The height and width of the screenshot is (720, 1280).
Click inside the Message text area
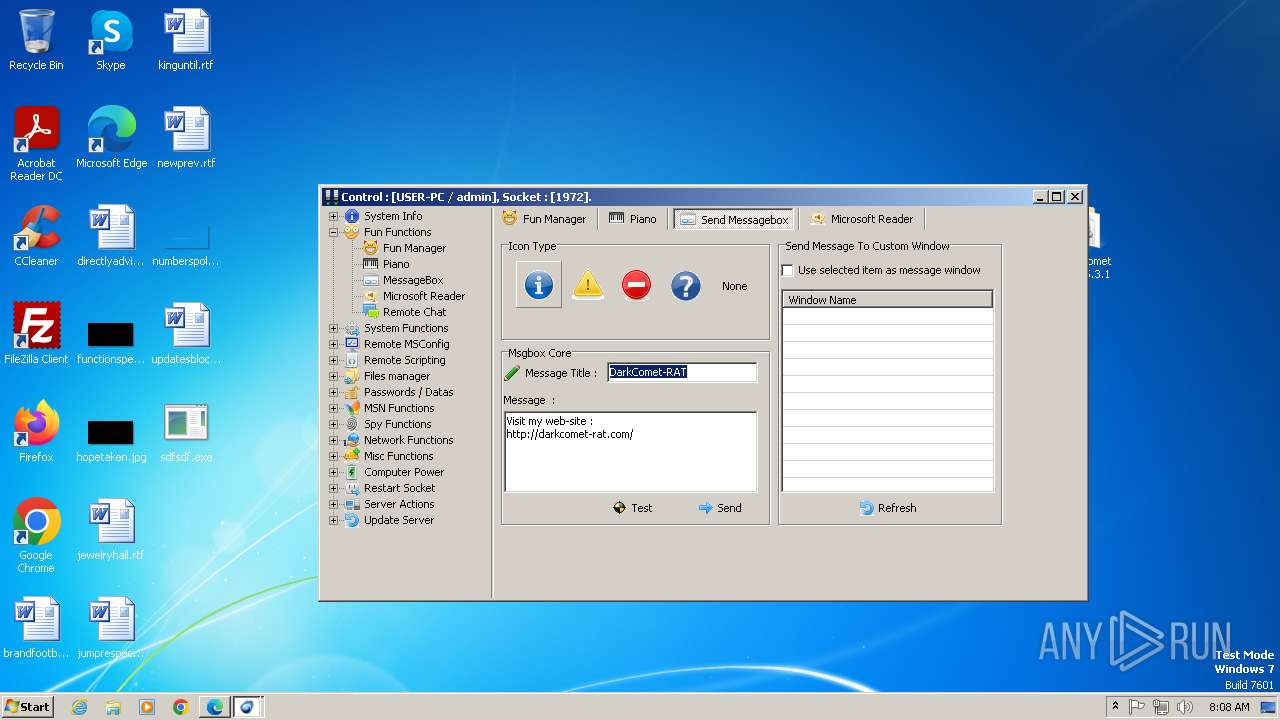[x=630, y=452]
